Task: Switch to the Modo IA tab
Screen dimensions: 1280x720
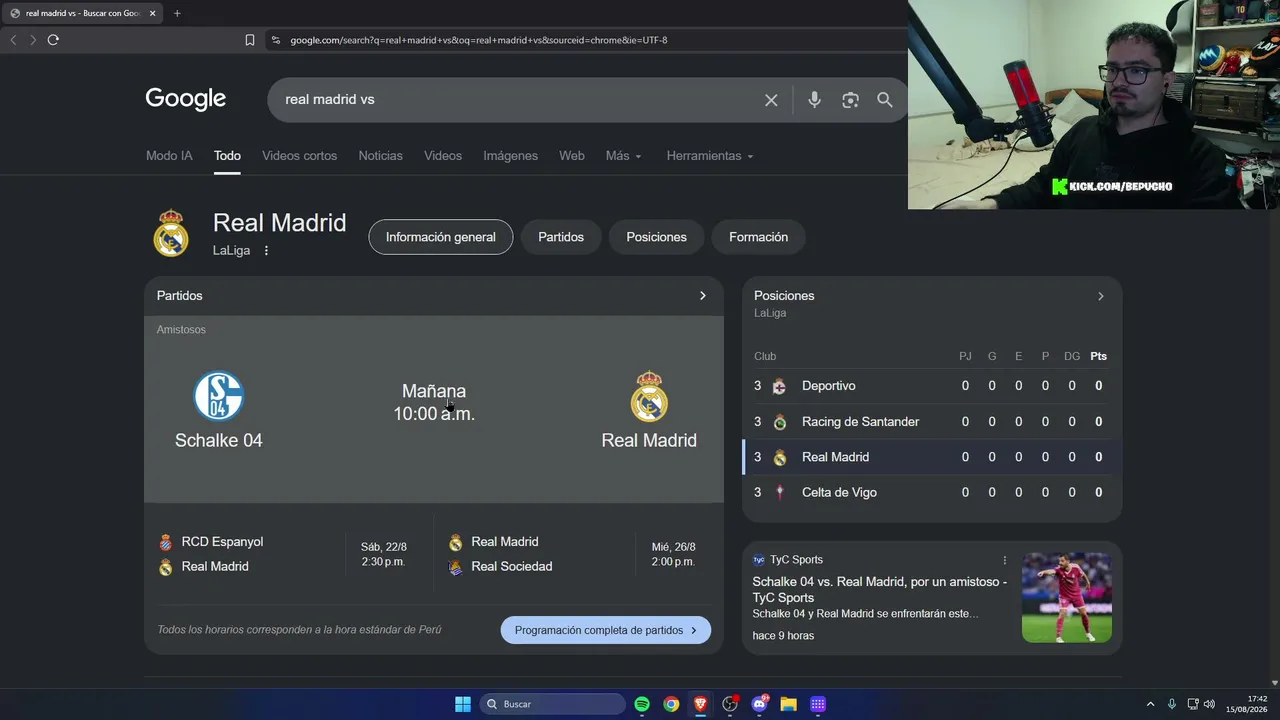Action: 169,156
